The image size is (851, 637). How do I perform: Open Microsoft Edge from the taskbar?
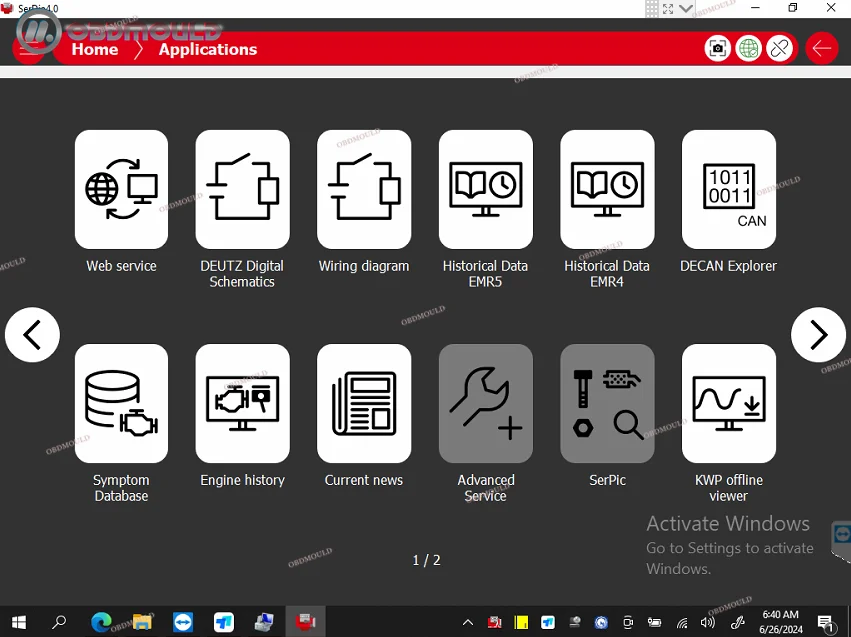101,622
